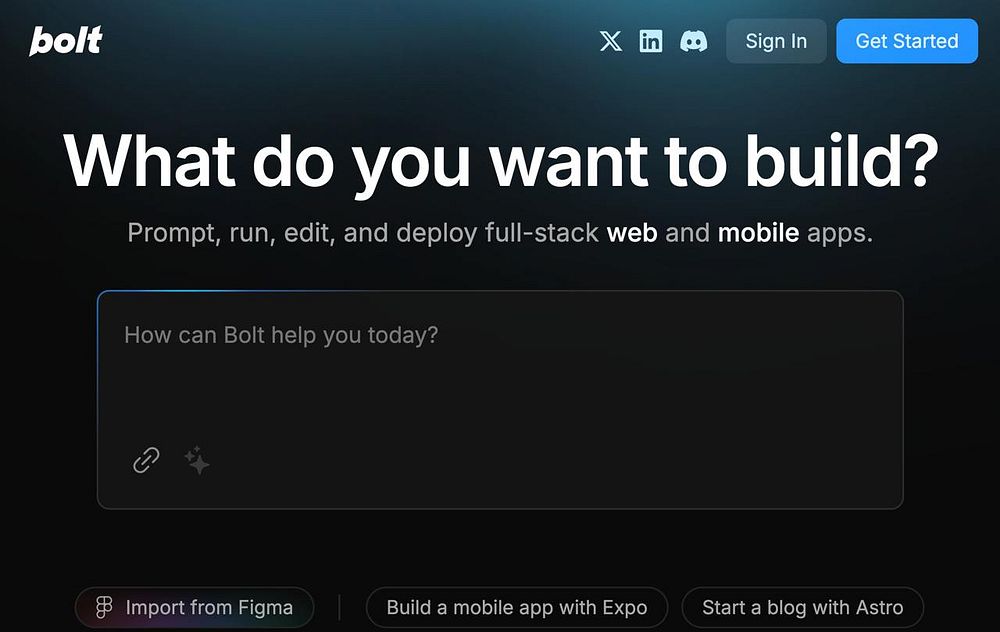The height and width of the screenshot is (632, 1000).
Task: Open Bolt's X (Twitter) profile icon
Action: coord(610,41)
